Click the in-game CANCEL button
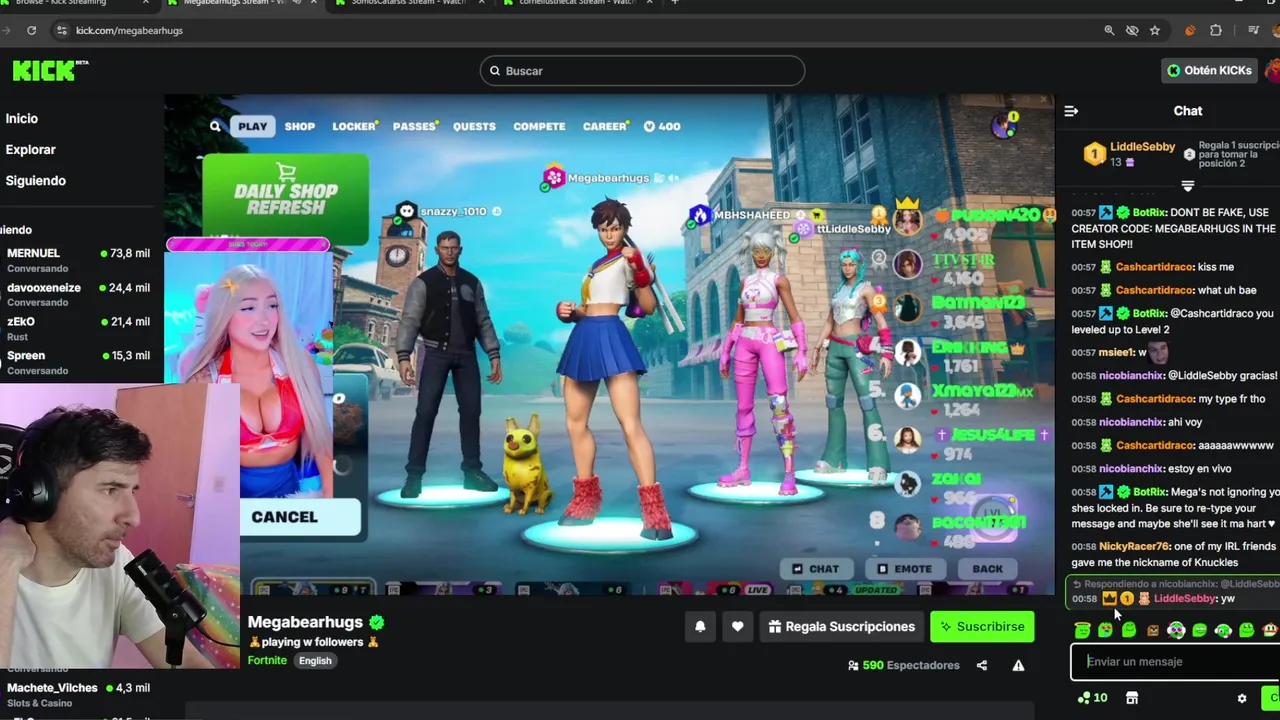The height and width of the screenshot is (720, 1280). [x=299, y=517]
